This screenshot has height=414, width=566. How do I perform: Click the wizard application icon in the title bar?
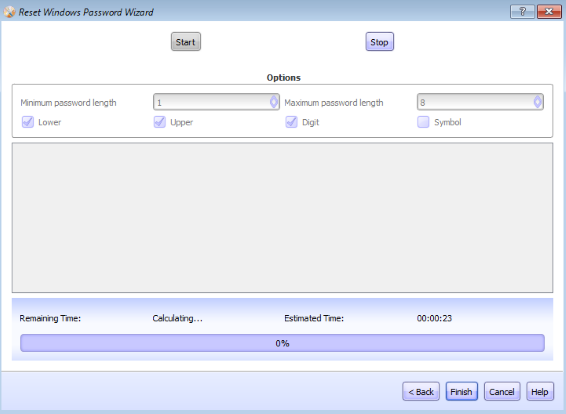(9, 12)
